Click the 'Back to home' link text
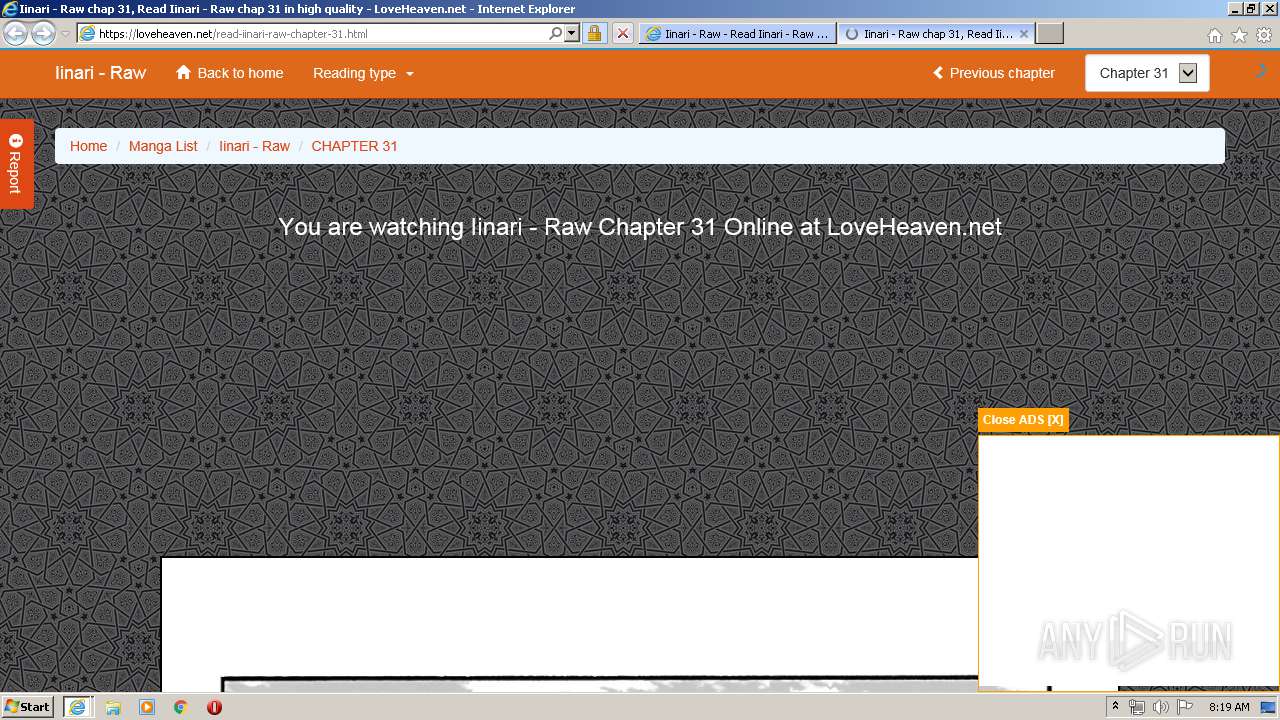Image resolution: width=1280 pixels, height=720 pixels. (x=240, y=73)
